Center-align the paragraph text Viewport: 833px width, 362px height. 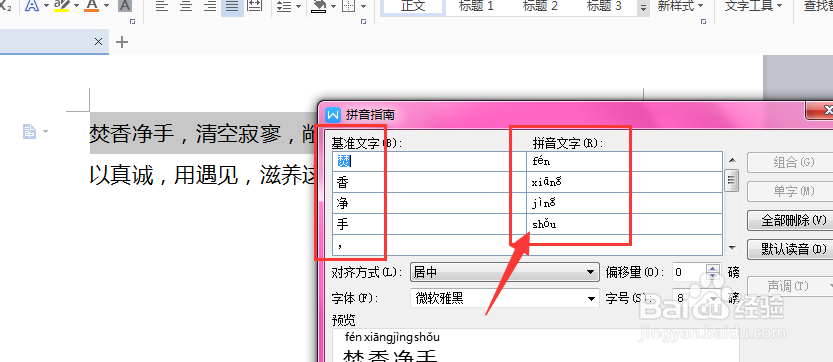tap(186, 6)
